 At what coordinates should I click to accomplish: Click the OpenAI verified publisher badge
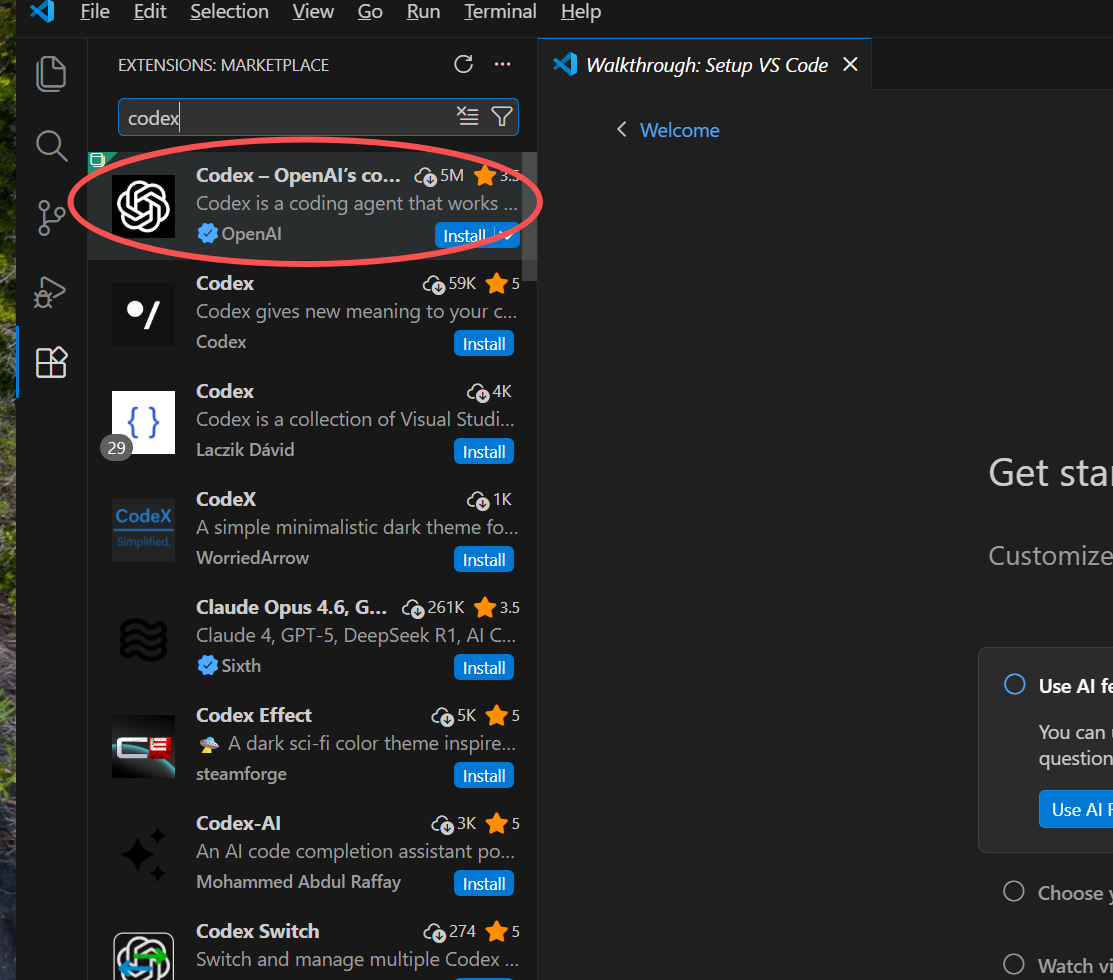[207, 233]
